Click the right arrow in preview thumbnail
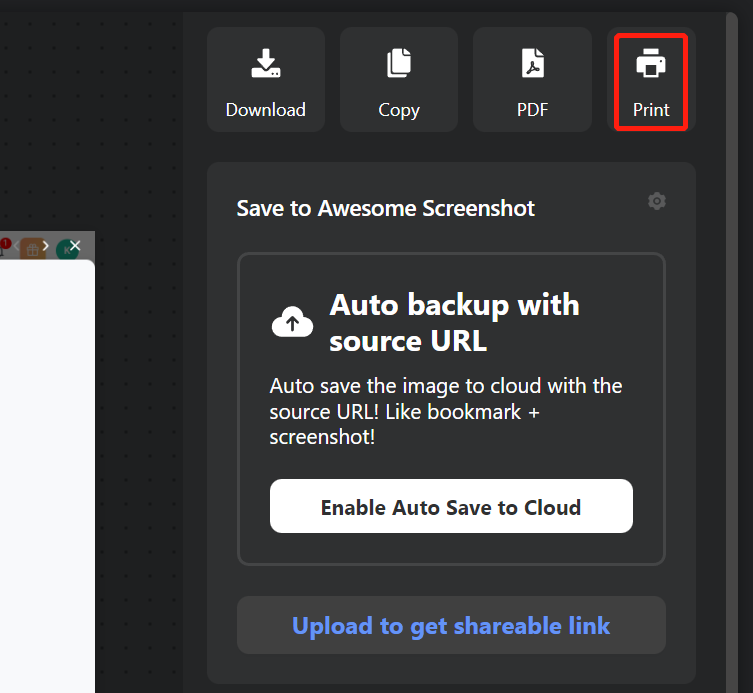The width and height of the screenshot is (753, 693). pos(45,246)
